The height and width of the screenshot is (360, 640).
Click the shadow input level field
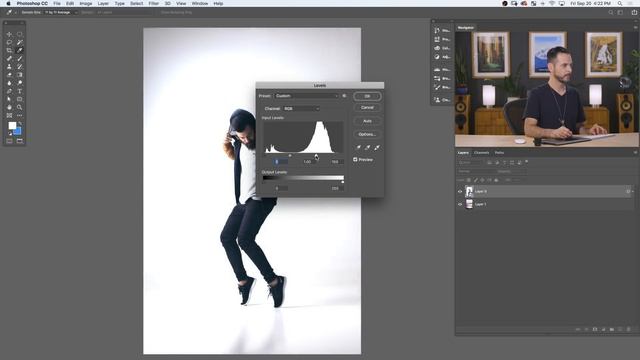pyautogui.click(x=280, y=162)
